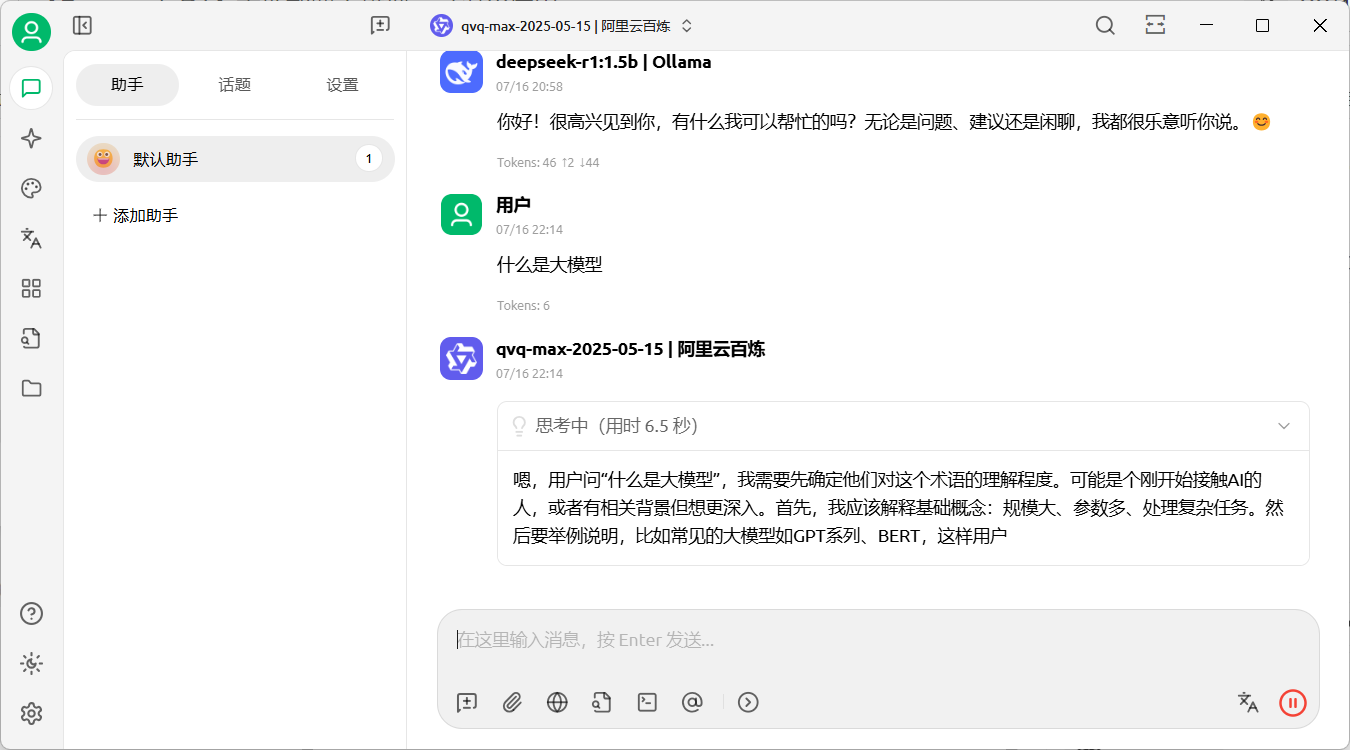The height and width of the screenshot is (750, 1350).
Task: Toggle the light/dark theme icon
Action: pos(31,664)
